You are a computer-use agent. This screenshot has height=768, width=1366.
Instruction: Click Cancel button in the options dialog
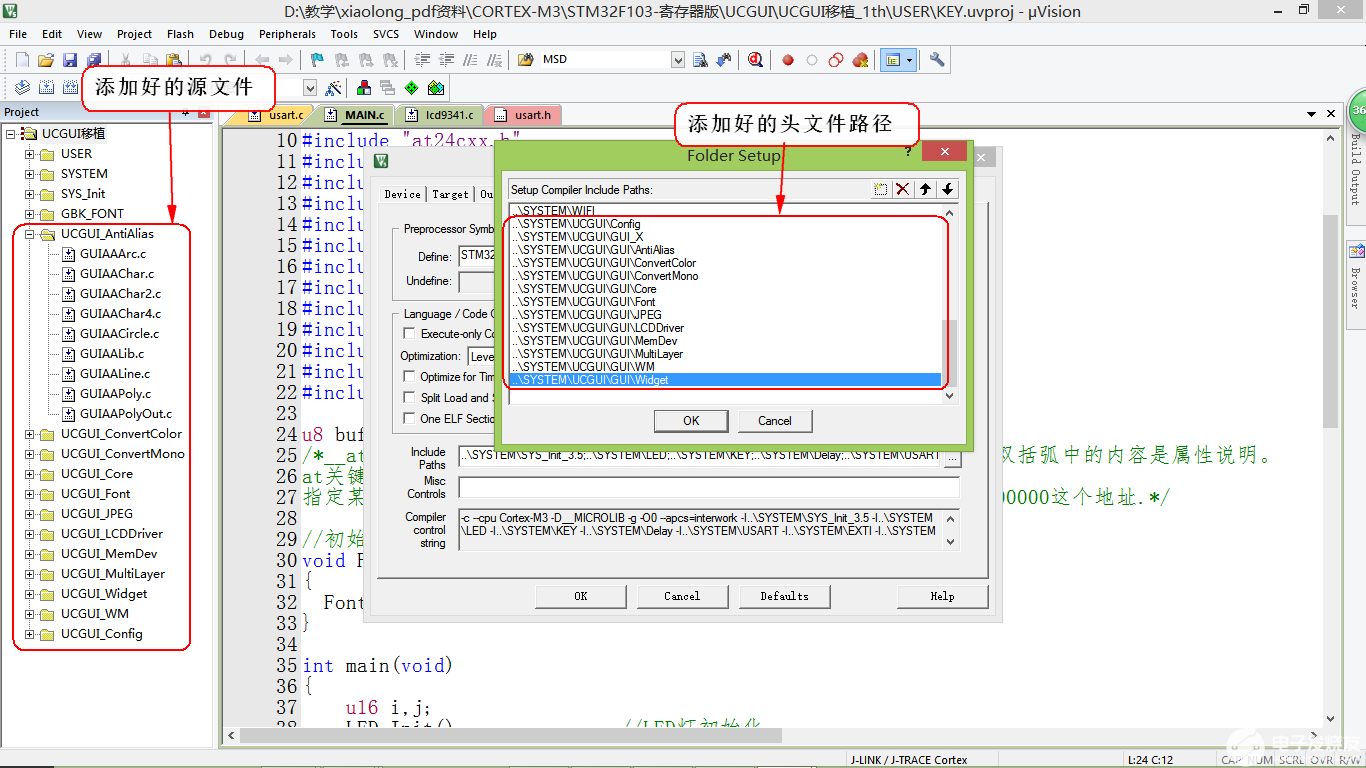tap(682, 596)
